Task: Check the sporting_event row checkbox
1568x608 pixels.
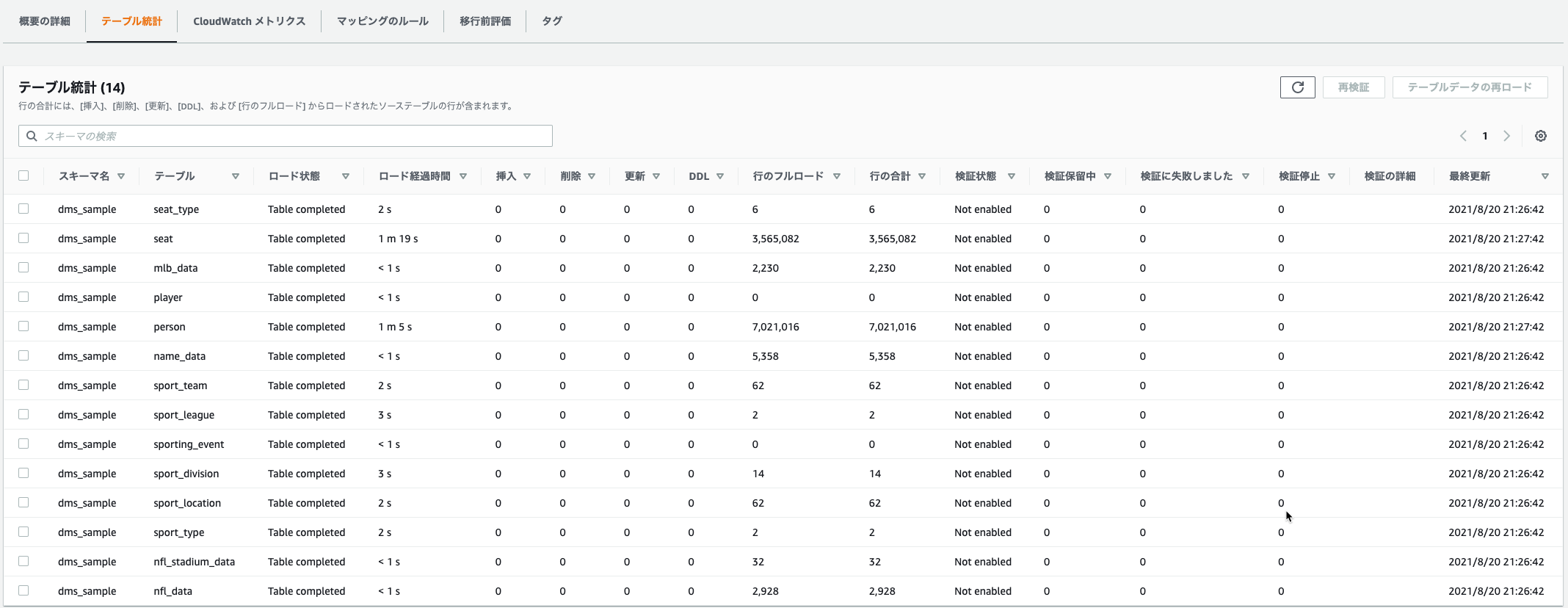Action: [x=23, y=444]
